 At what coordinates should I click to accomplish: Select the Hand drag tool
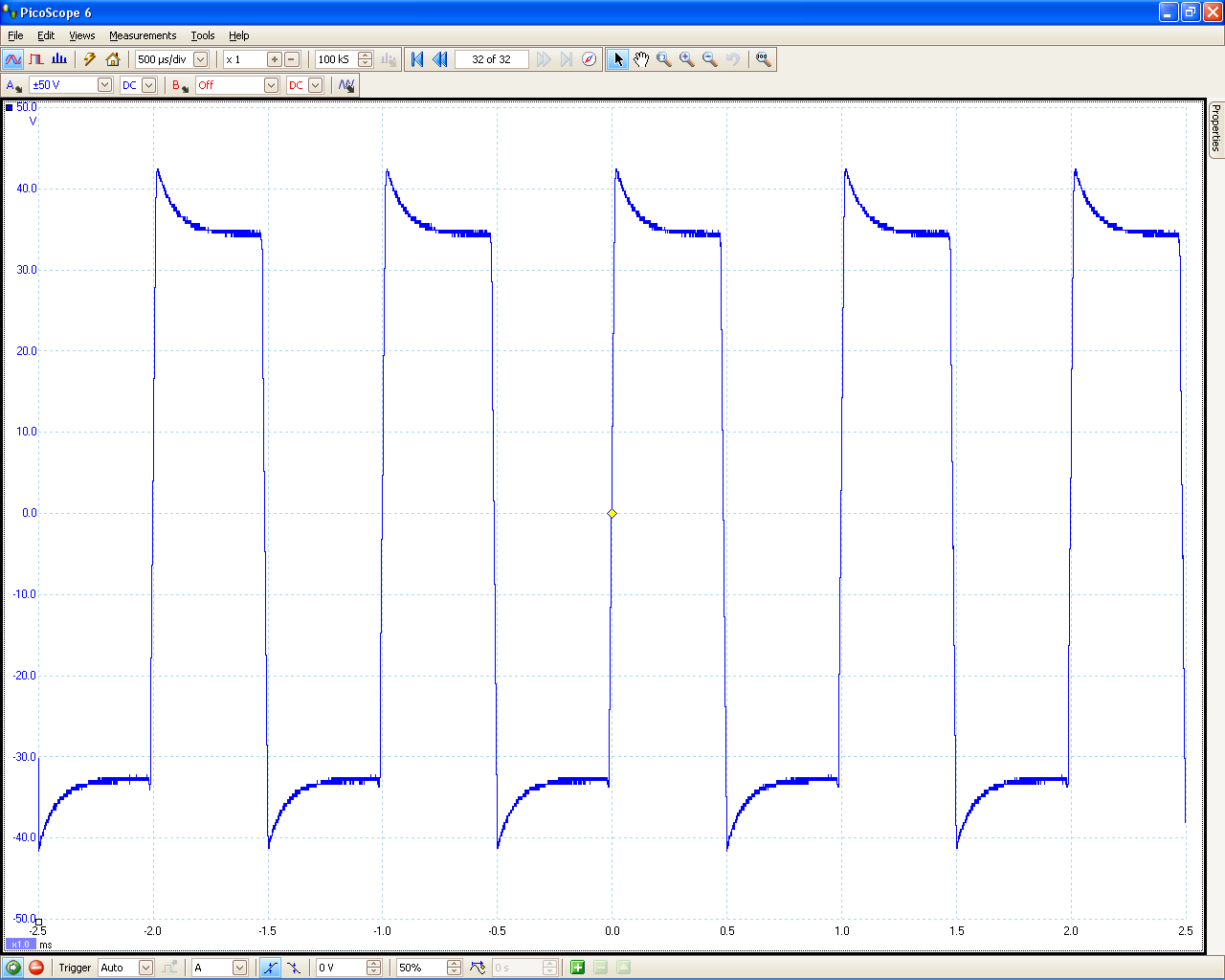coord(641,59)
